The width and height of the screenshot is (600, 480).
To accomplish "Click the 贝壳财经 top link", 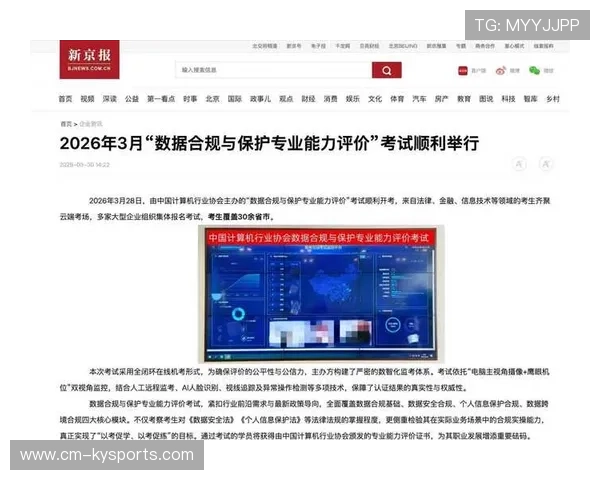I will point(369,46).
